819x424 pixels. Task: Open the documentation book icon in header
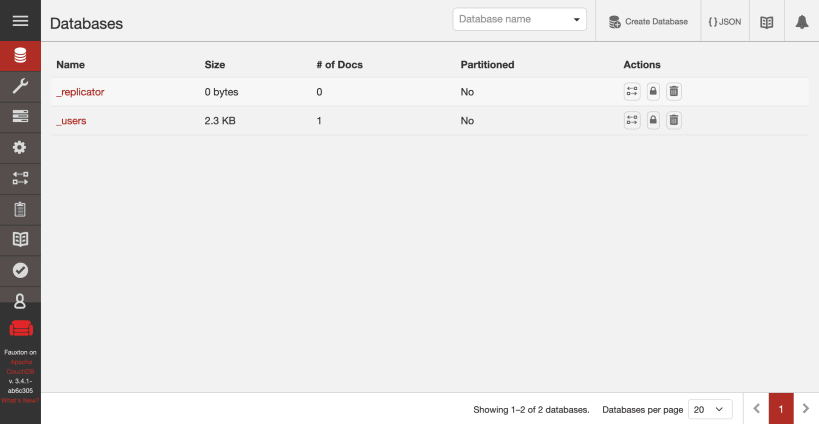[x=767, y=21]
